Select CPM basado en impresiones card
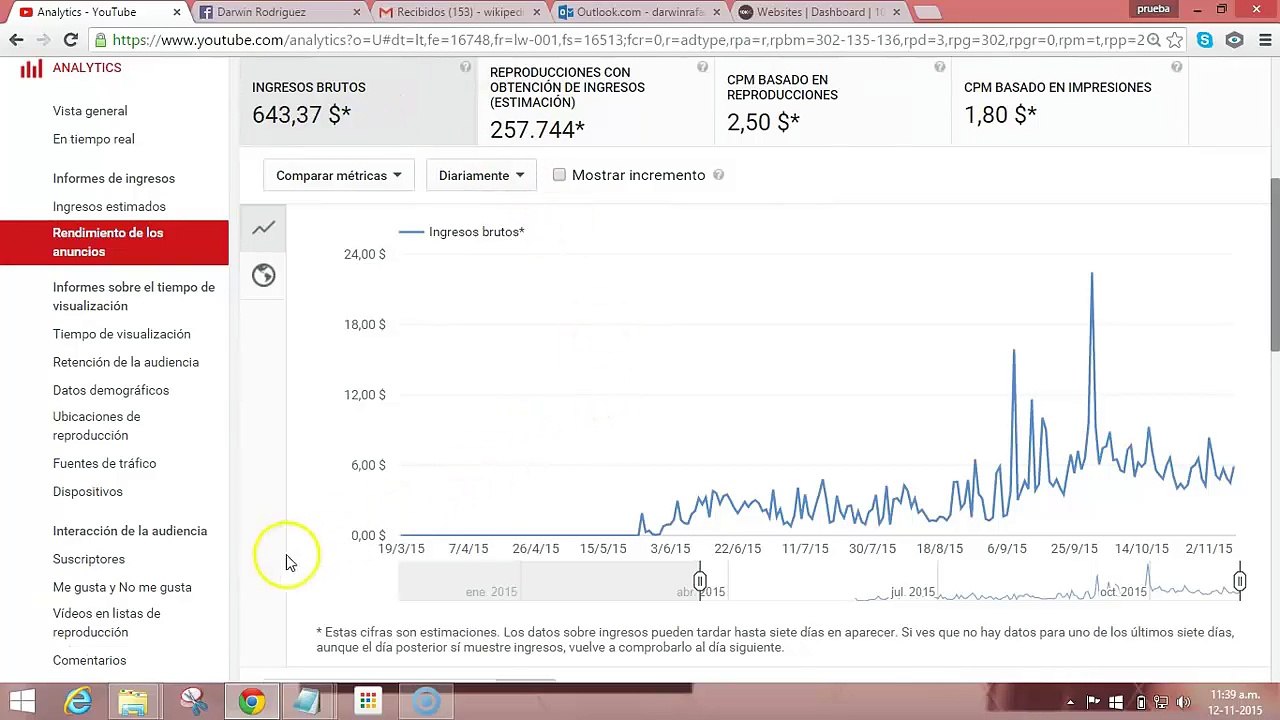Viewport: 1280px width, 720px height. (x=1069, y=101)
